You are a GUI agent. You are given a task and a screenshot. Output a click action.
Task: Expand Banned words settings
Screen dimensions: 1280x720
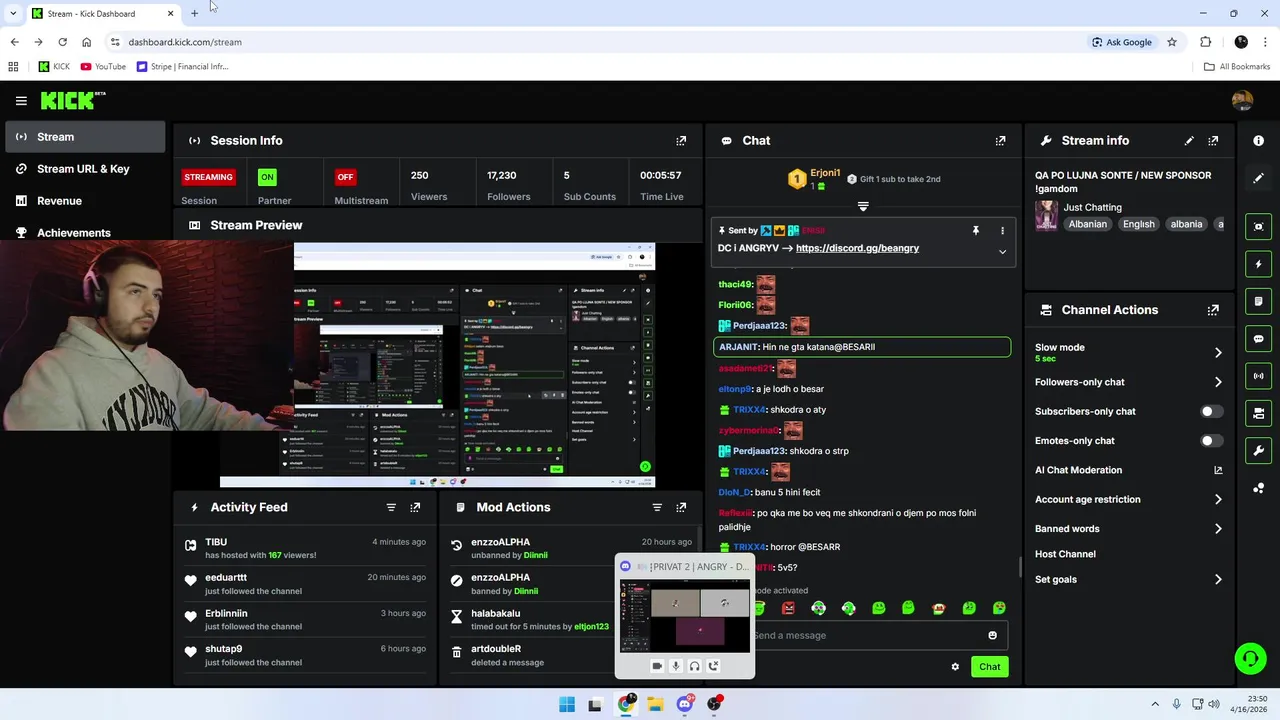click(1218, 529)
